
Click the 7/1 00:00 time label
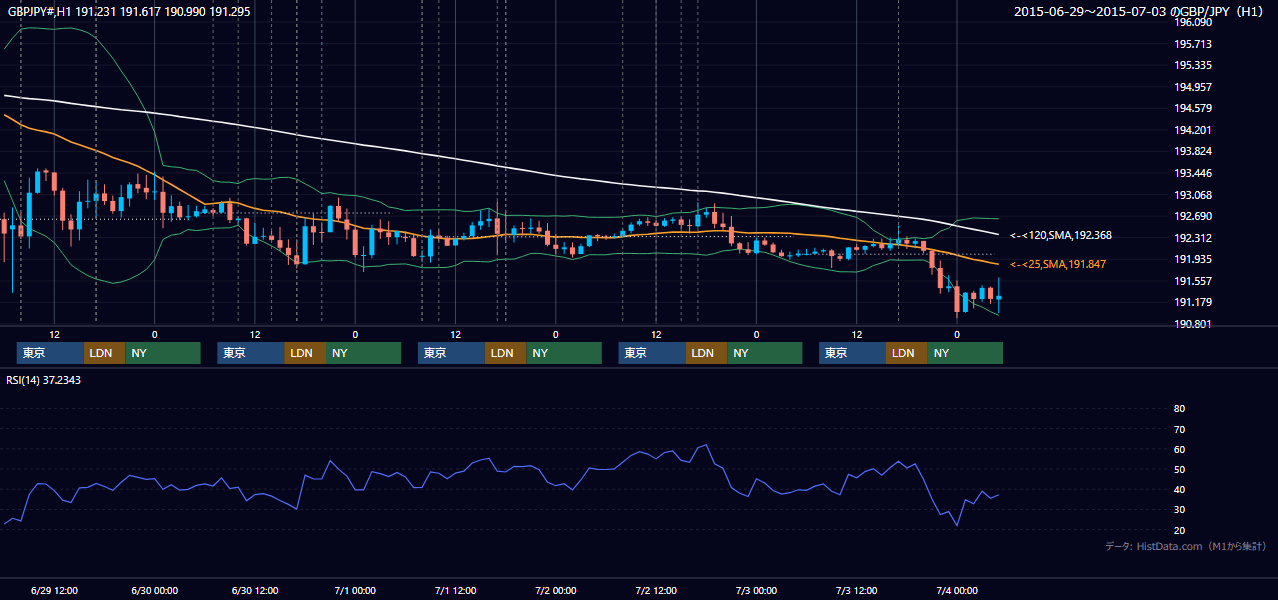[355, 590]
